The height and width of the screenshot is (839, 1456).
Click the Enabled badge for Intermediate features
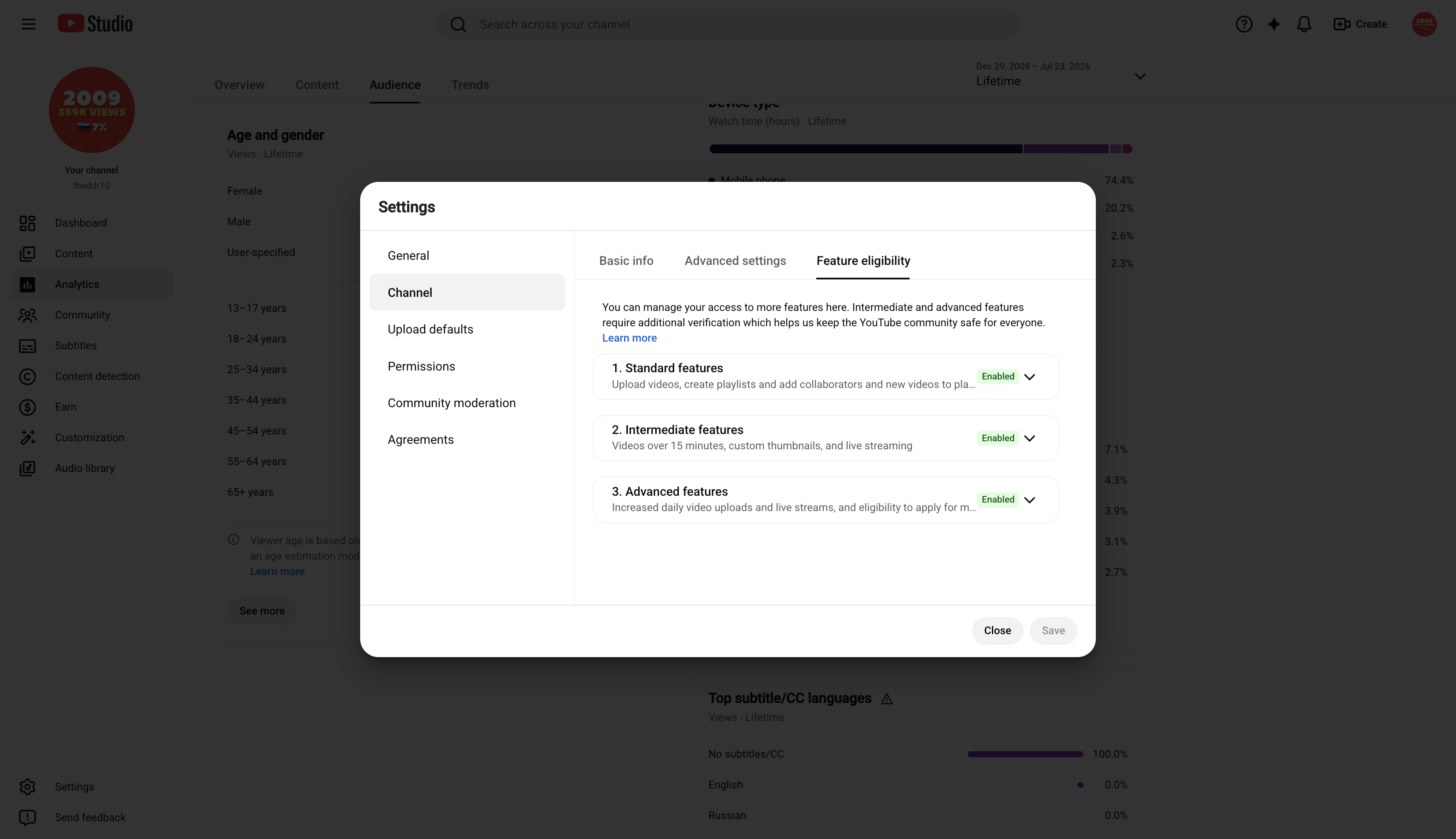coord(997,439)
